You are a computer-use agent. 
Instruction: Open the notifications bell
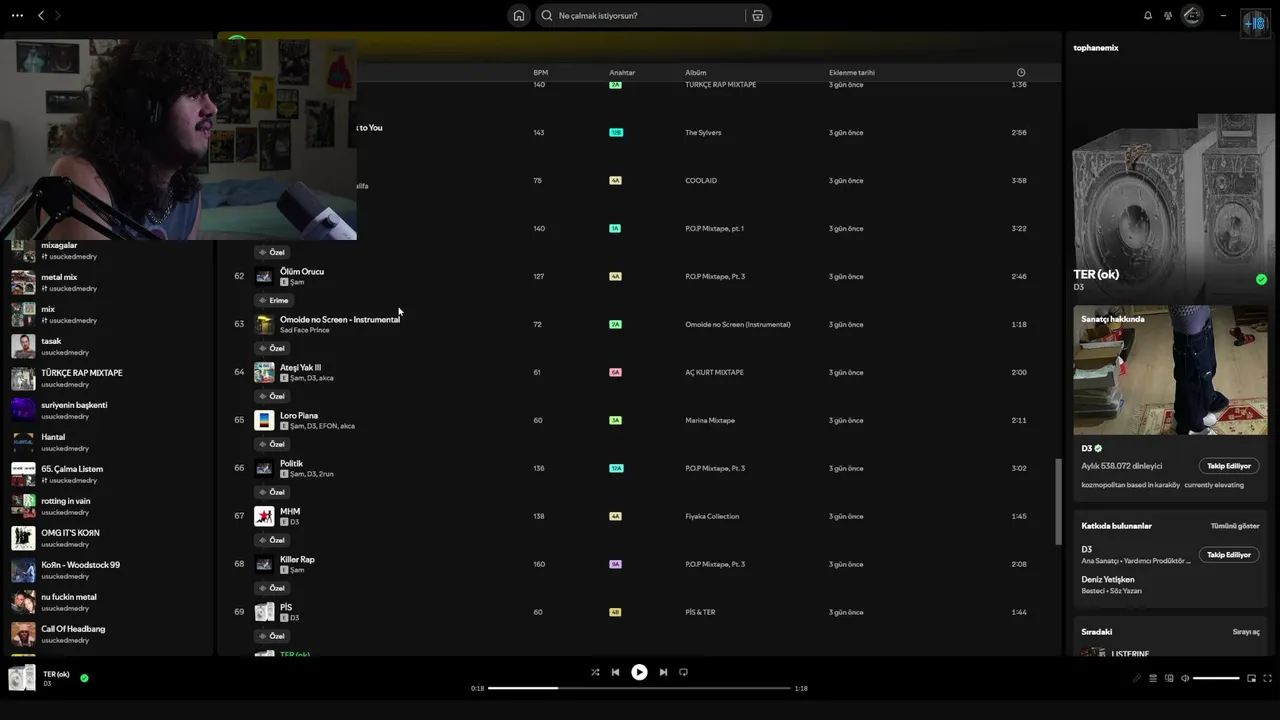pyautogui.click(x=1148, y=15)
